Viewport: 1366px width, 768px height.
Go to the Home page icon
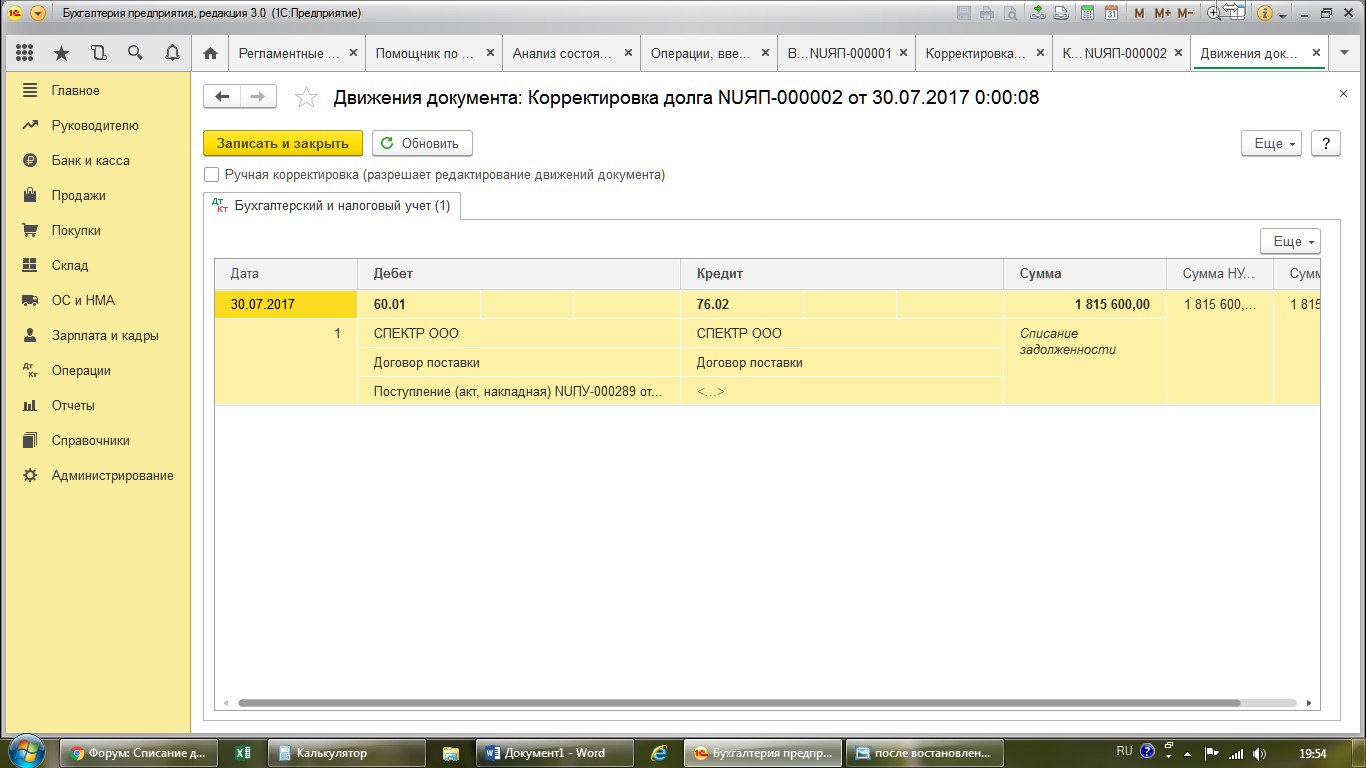pyautogui.click(x=210, y=53)
